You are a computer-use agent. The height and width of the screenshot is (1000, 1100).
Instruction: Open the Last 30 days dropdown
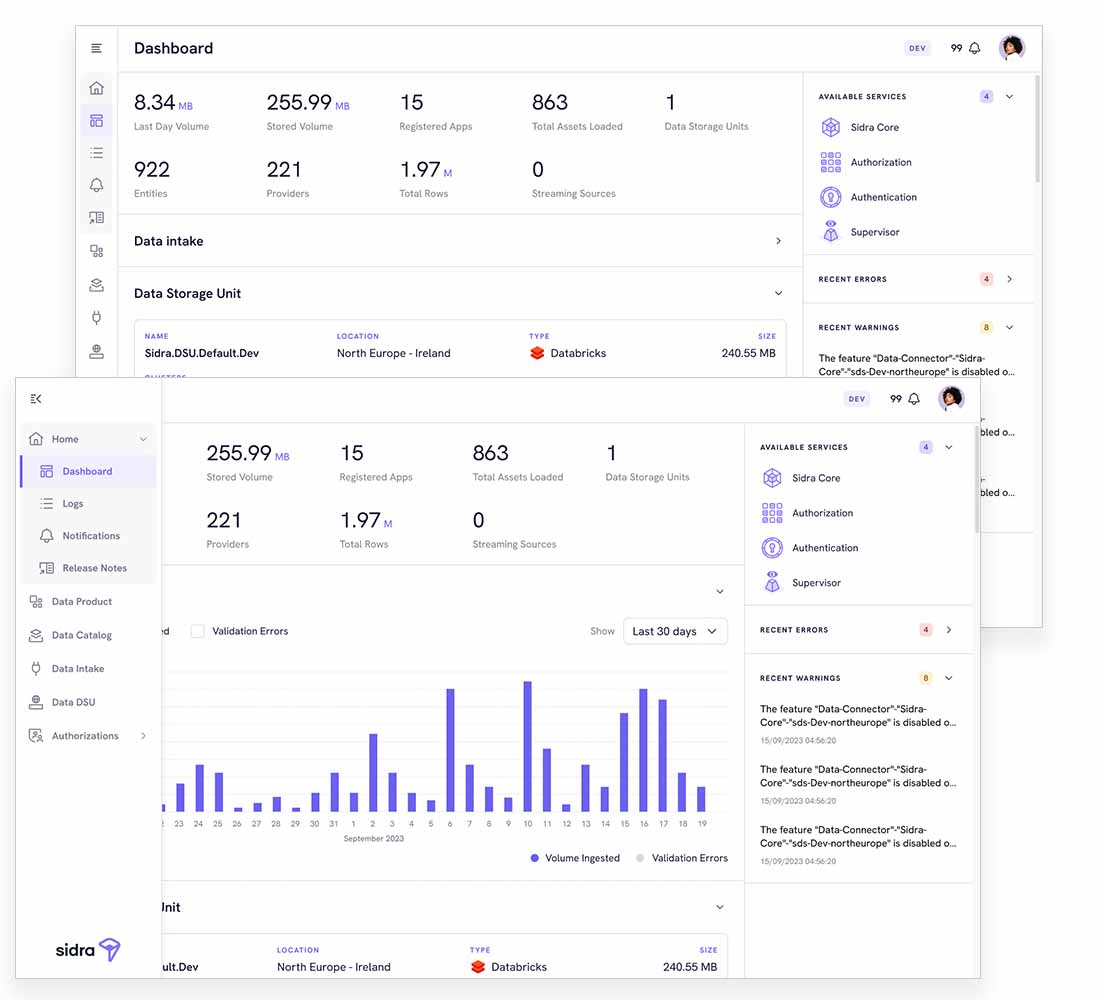675,631
